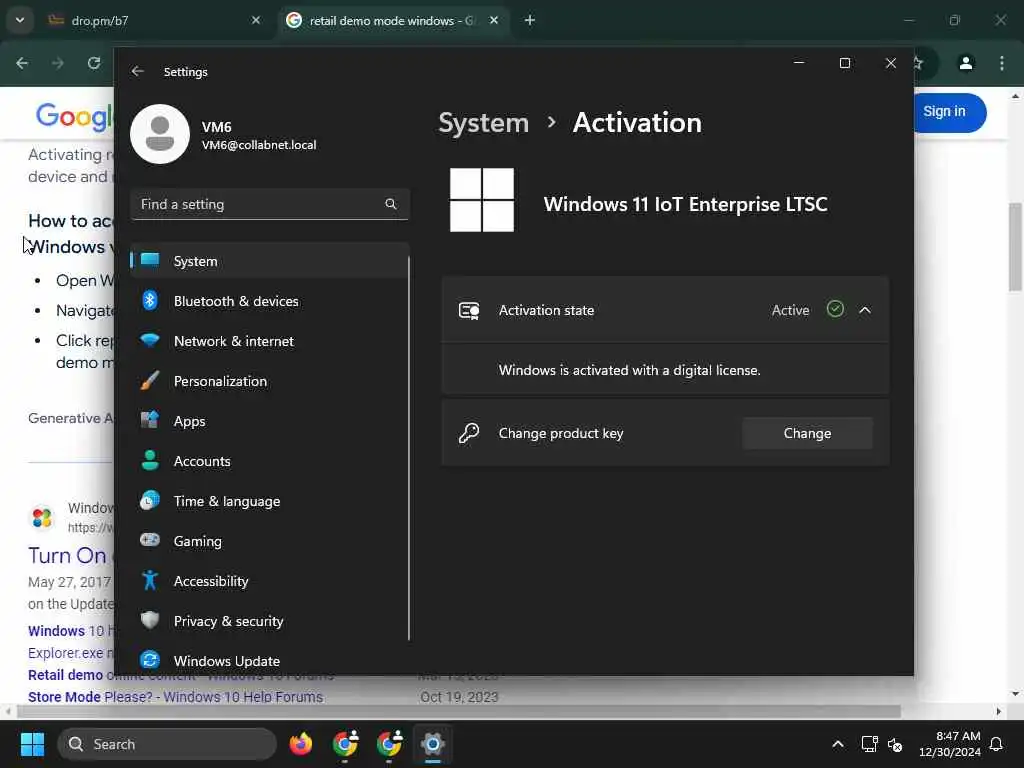Click the Windows Update sync icon
Viewport: 1024px width, 768px height.
150,660
